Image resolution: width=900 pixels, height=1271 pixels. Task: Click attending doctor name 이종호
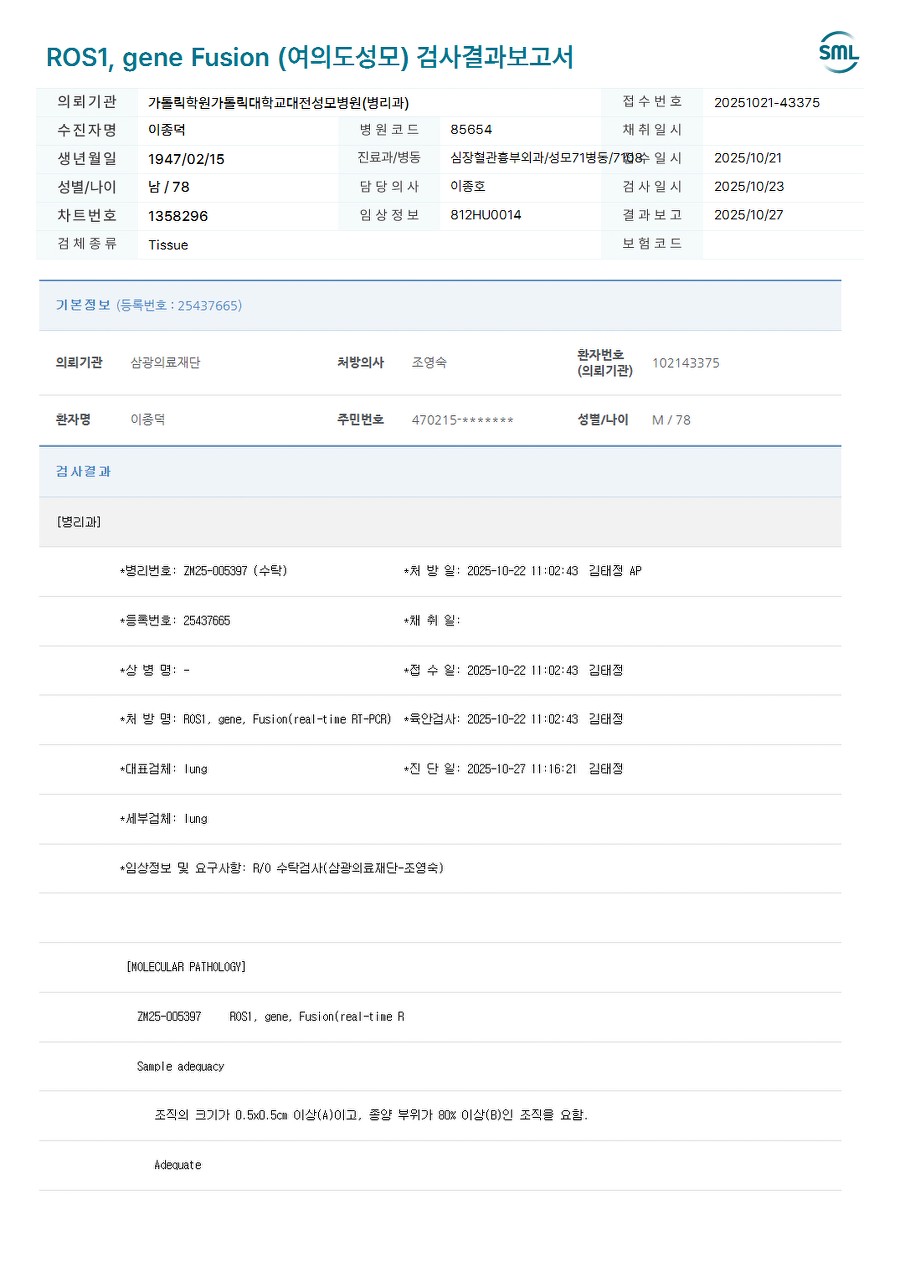[468, 186]
